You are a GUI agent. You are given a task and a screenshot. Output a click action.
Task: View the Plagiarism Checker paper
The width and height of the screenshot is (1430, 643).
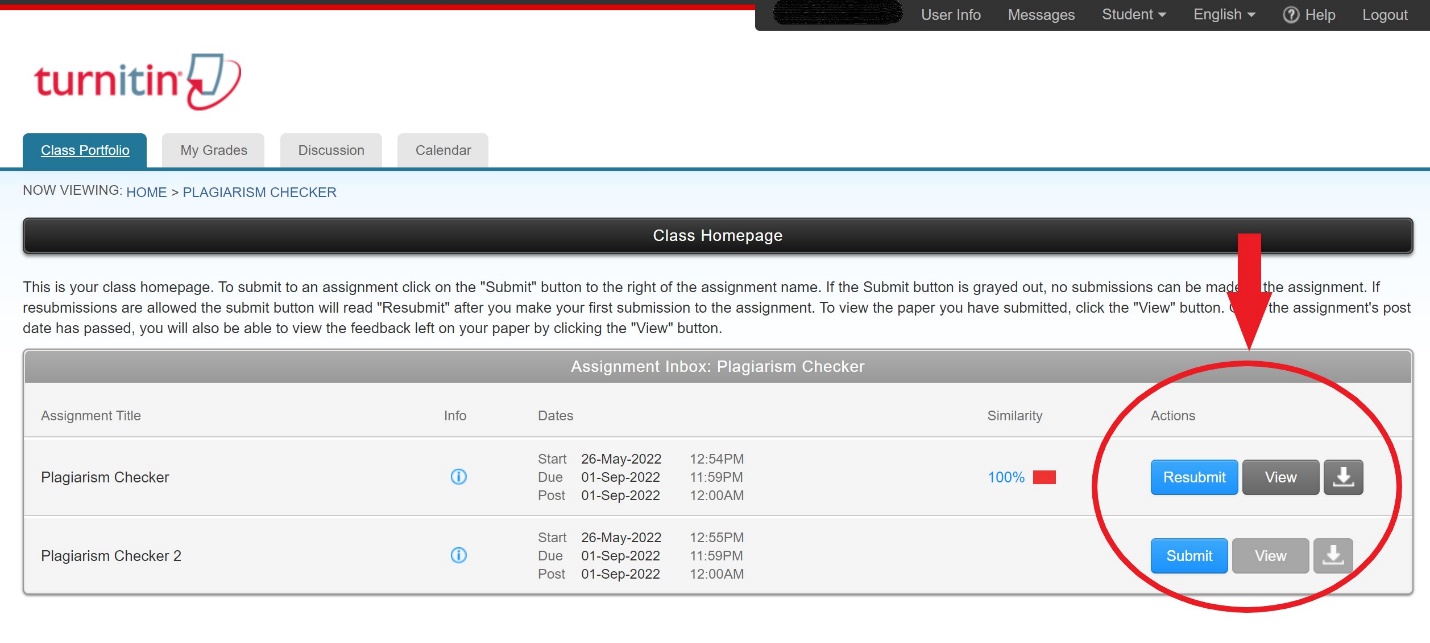(1281, 477)
